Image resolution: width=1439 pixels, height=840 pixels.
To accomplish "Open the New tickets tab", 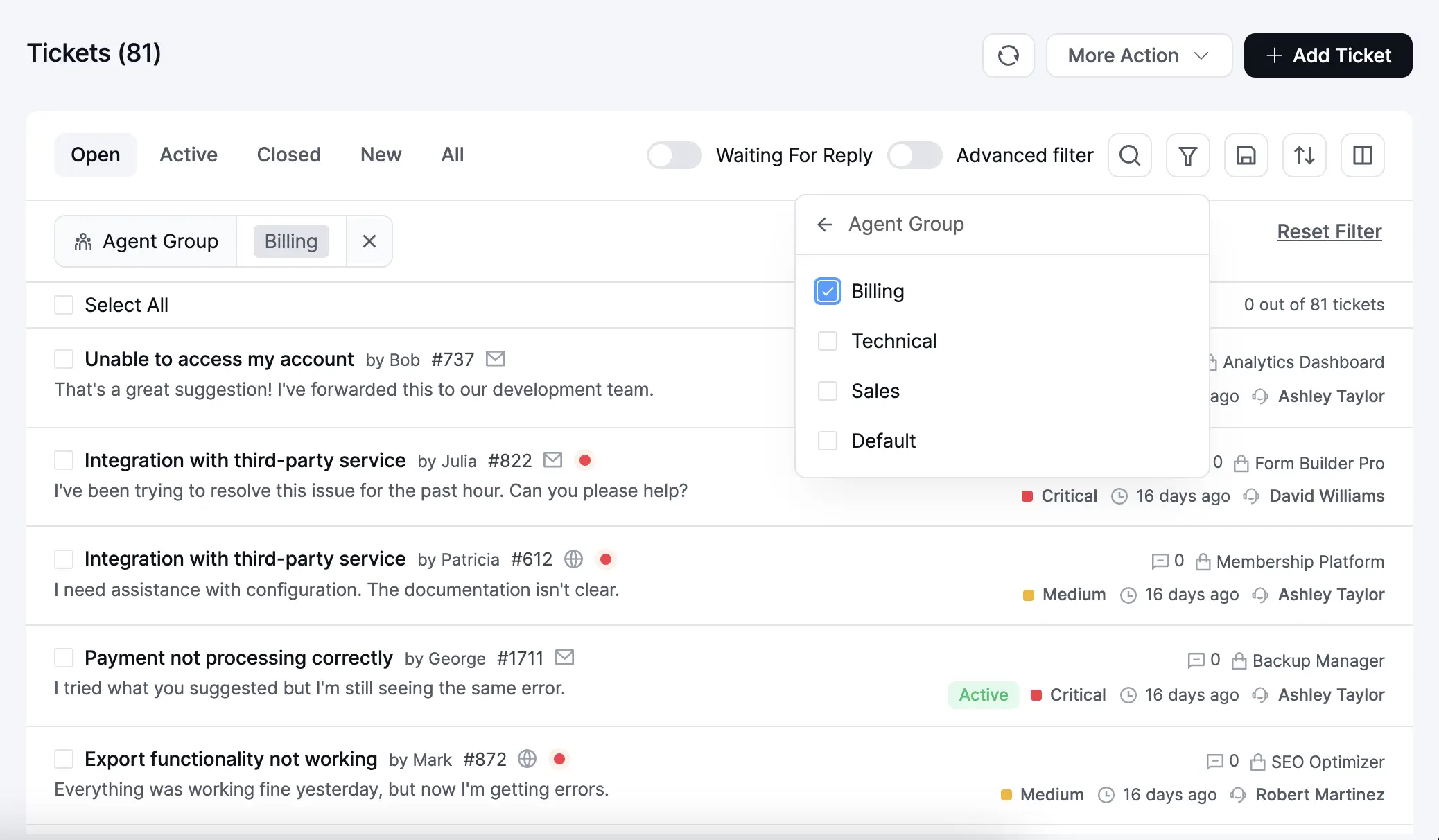I will click(x=381, y=155).
